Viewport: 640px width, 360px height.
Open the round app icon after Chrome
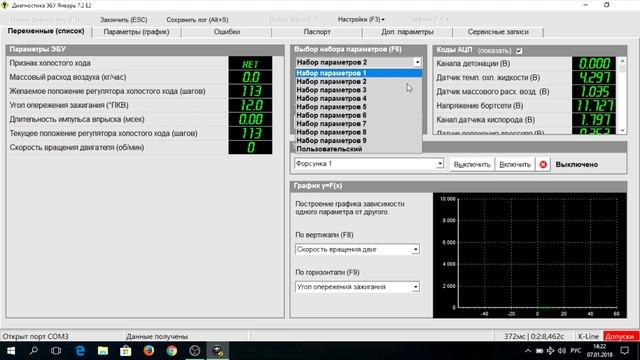(x=195, y=351)
